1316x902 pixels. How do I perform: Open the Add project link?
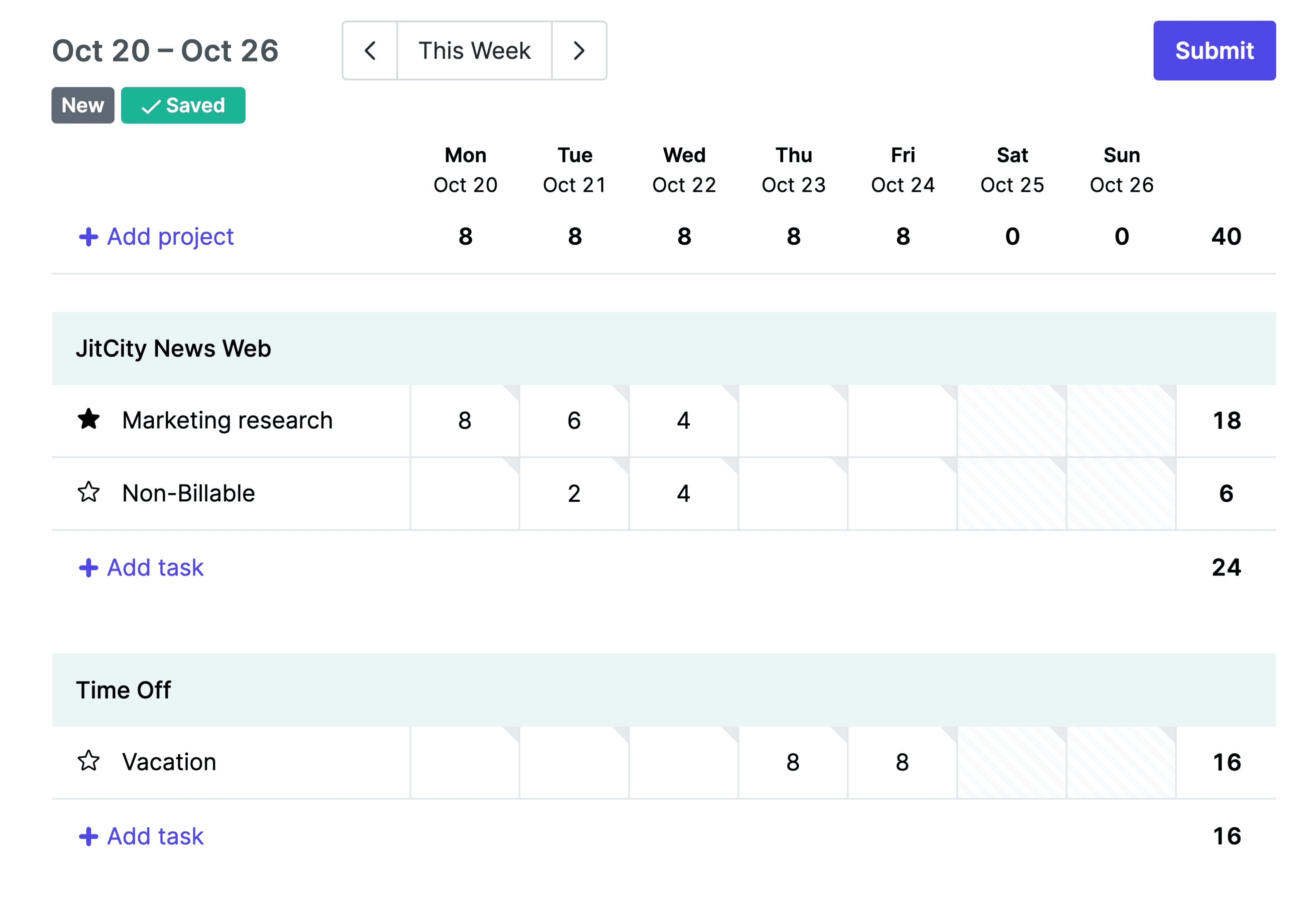pos(170,237)
